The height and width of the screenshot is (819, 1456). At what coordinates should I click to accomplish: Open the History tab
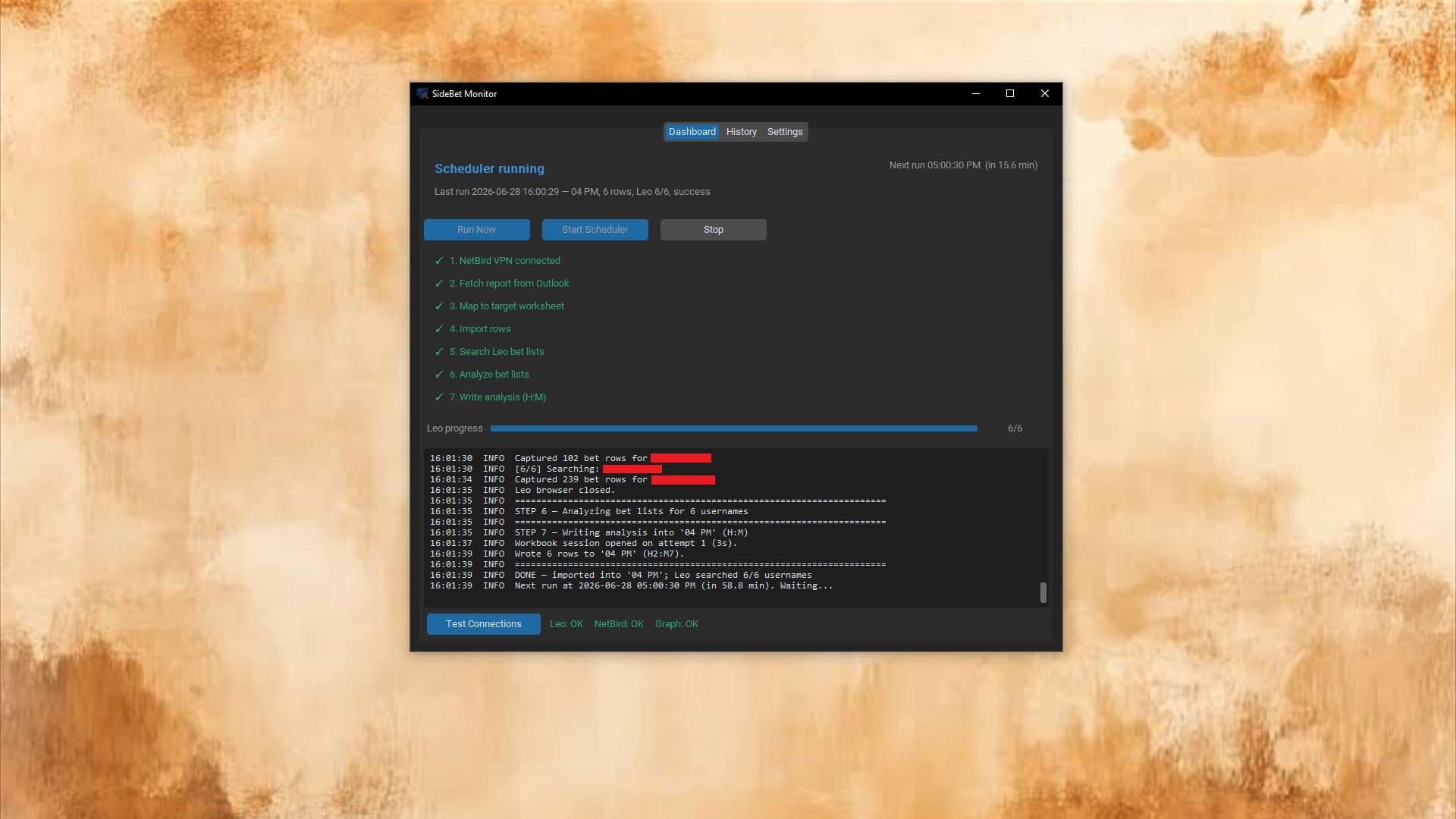click(741, 132)
